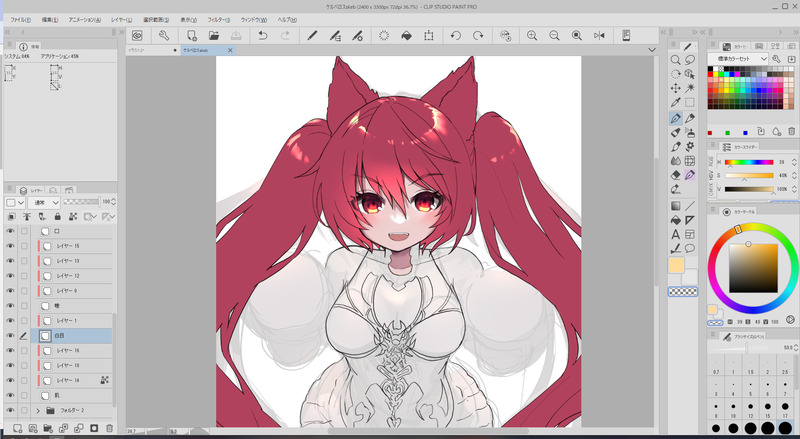Hide layer レイヤー 1 with eye icon

pos(10,321)
